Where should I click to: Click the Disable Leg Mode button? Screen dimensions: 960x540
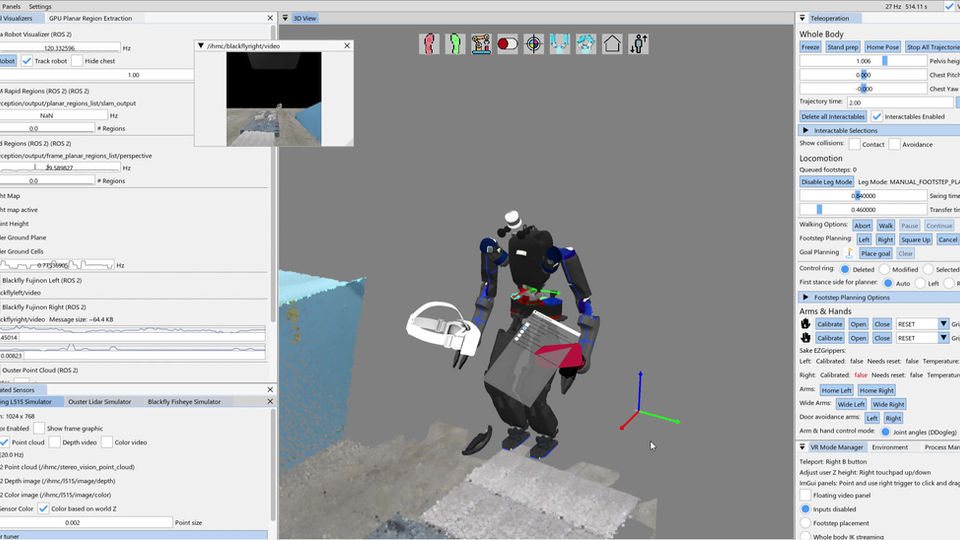[827, 182]
